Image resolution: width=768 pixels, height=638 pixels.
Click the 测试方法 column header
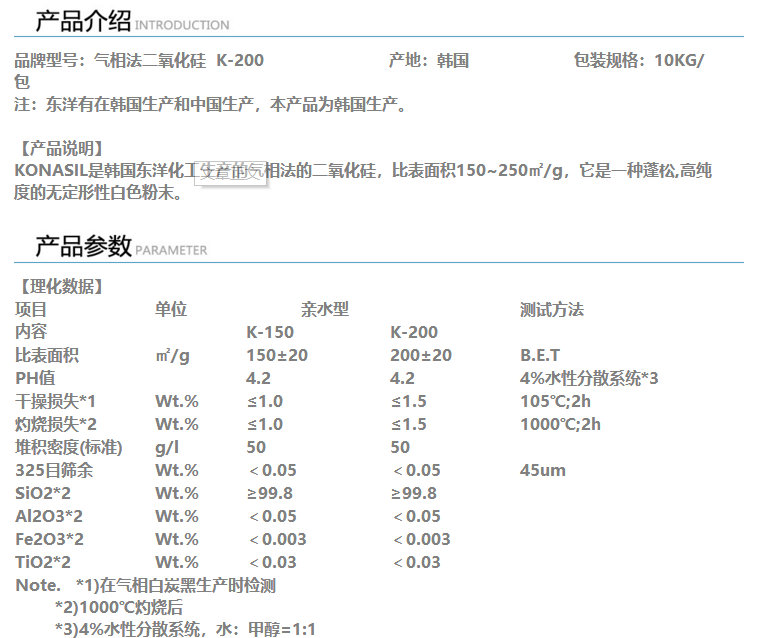point(551,310)
